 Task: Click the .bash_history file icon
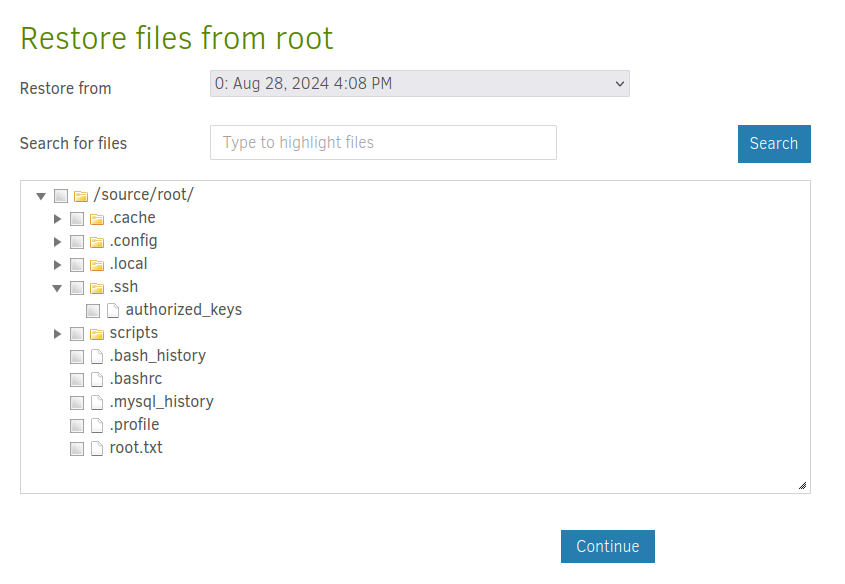[97, 357]
